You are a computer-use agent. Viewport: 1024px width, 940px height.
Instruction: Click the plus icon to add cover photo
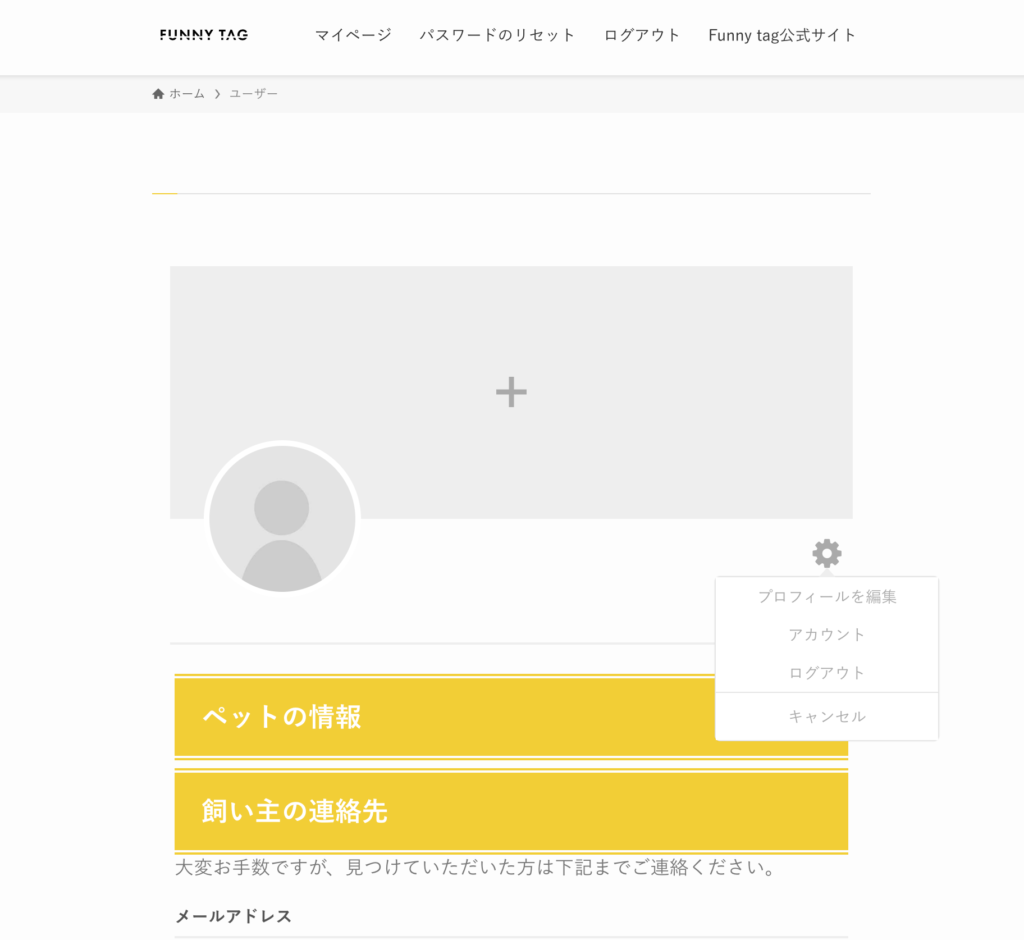[511, 392]
